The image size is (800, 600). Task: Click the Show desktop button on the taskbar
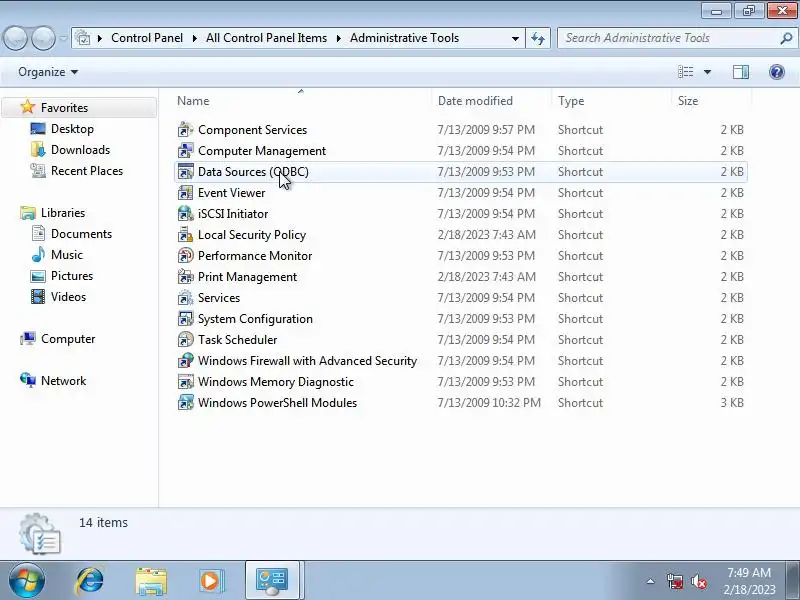tap(795, 580)
